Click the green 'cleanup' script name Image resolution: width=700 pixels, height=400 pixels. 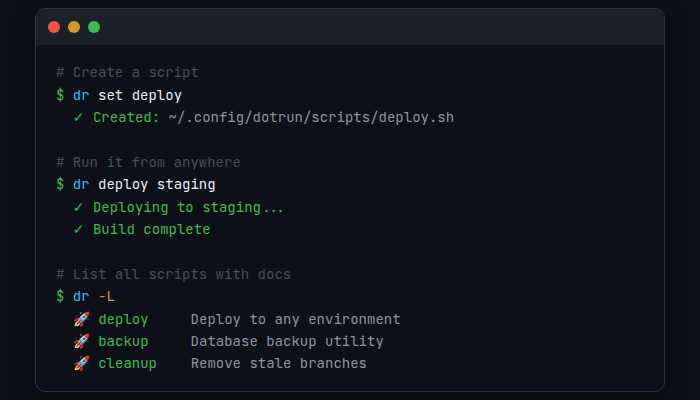coord(127,363)
